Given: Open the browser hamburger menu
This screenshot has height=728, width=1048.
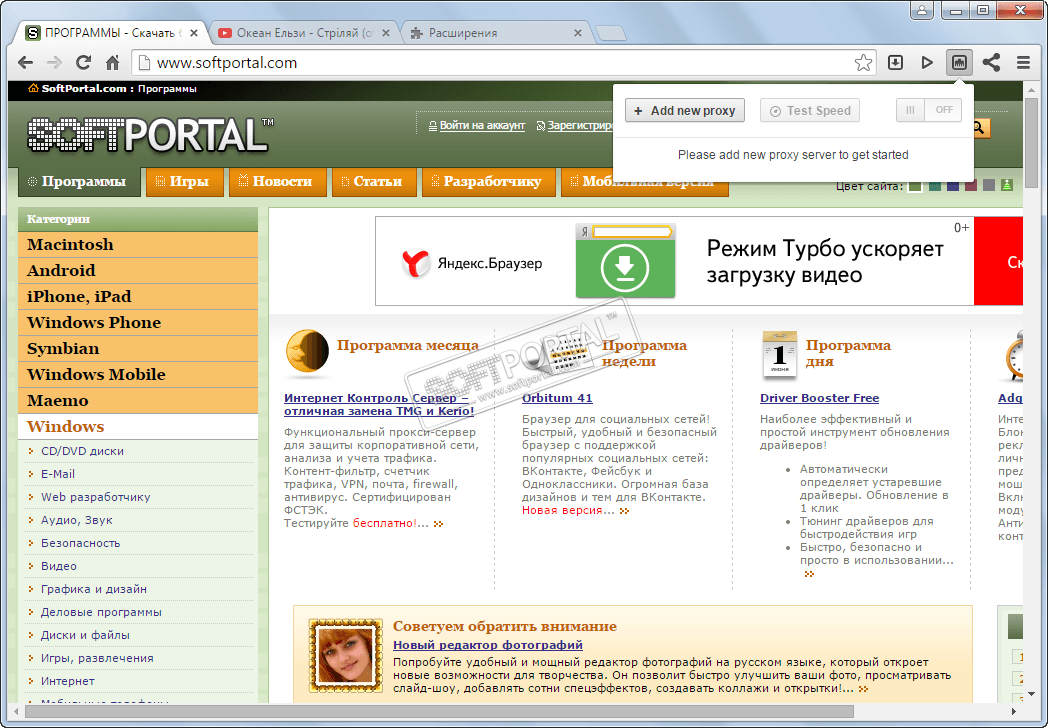Looking at the screenshot, I should 1023,63.
